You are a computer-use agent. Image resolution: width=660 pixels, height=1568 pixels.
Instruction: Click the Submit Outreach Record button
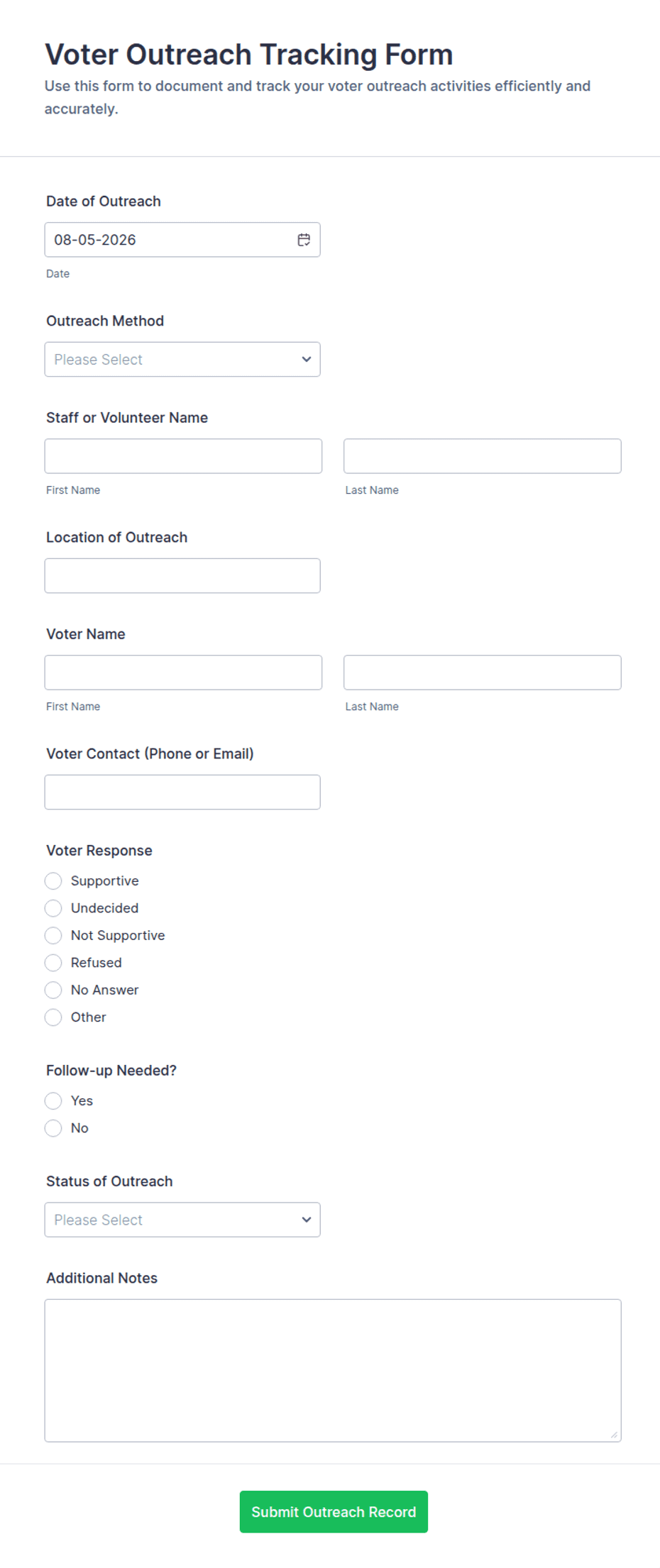tap(334, 1512)
